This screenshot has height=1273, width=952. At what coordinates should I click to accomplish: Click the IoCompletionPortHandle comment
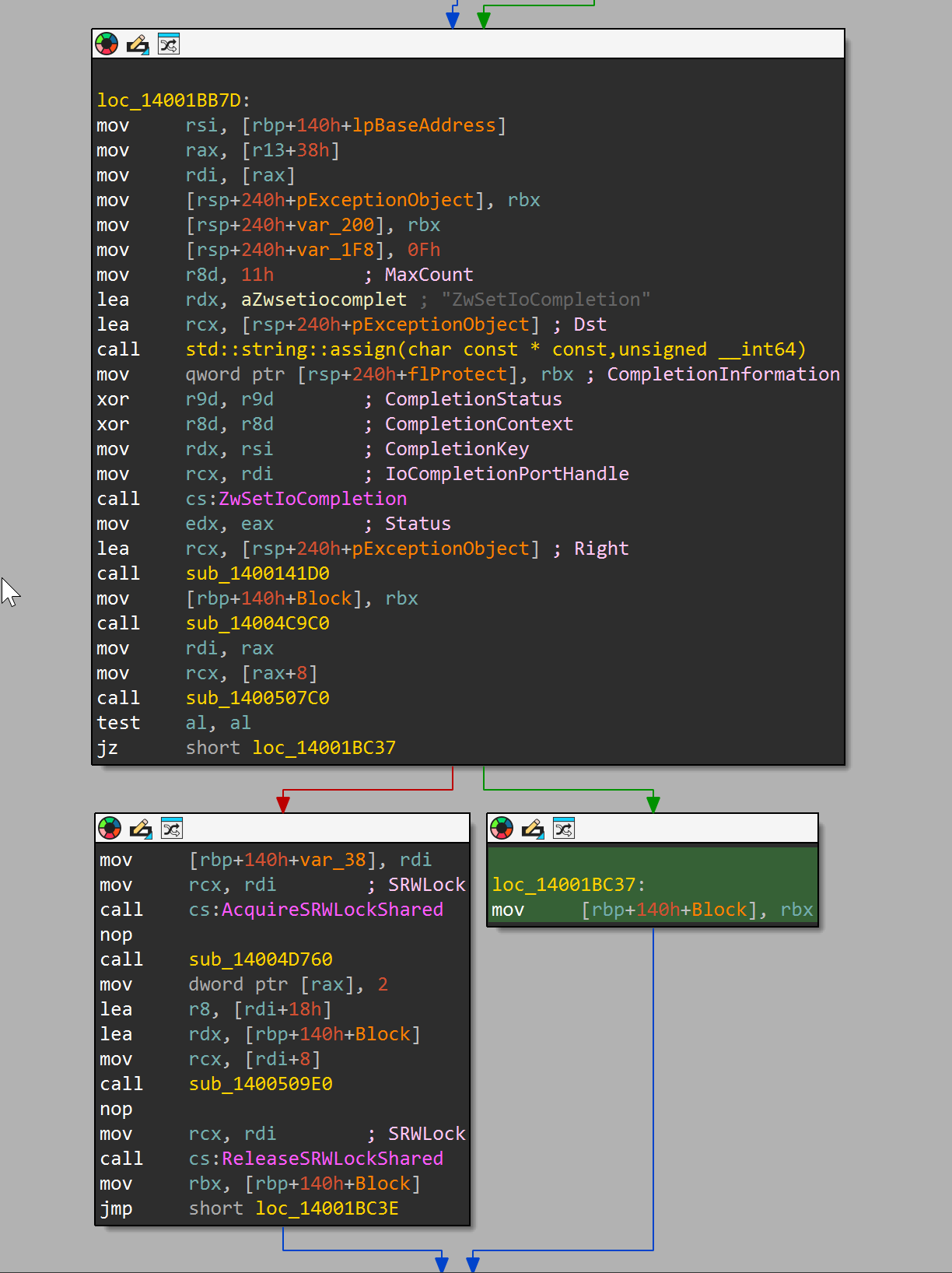point(507,474)
